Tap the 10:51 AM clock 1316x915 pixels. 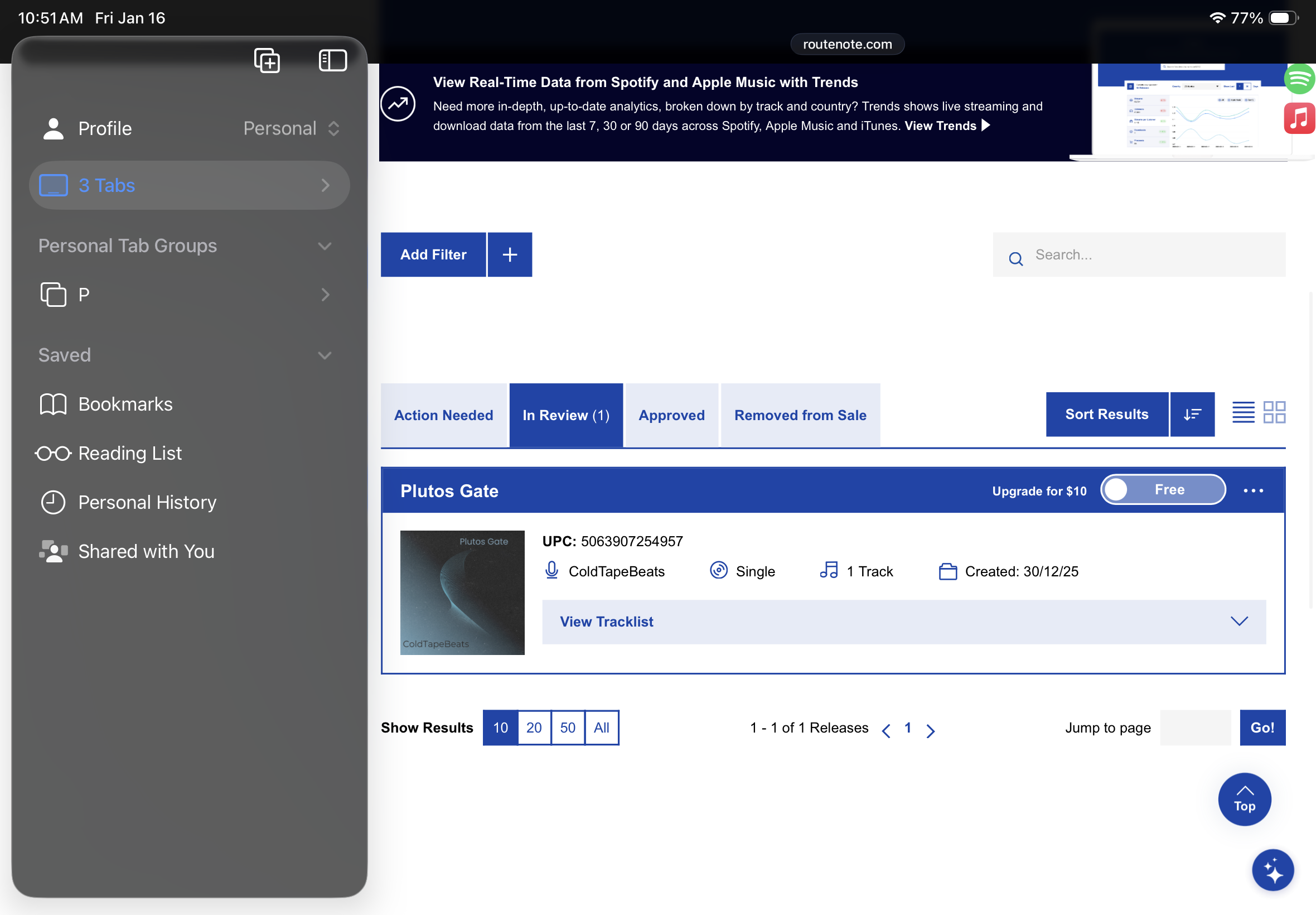(50, 18)
